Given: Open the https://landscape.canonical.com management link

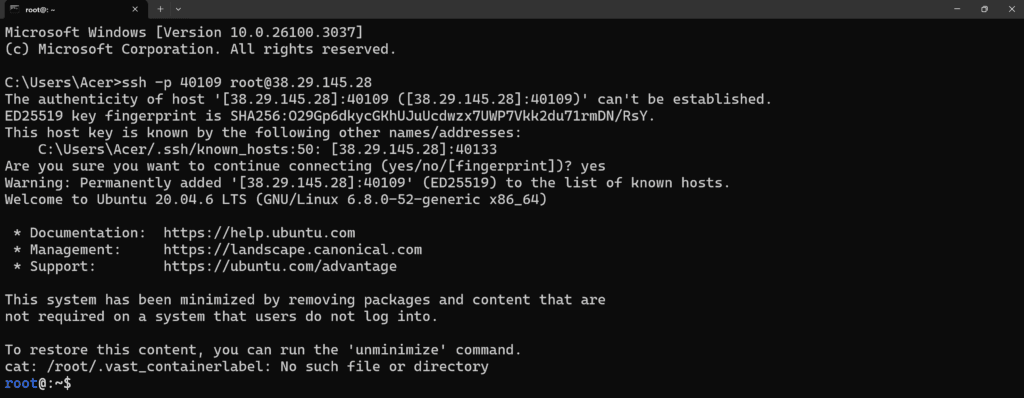Looking at the screenshot, I should point(293,250).
